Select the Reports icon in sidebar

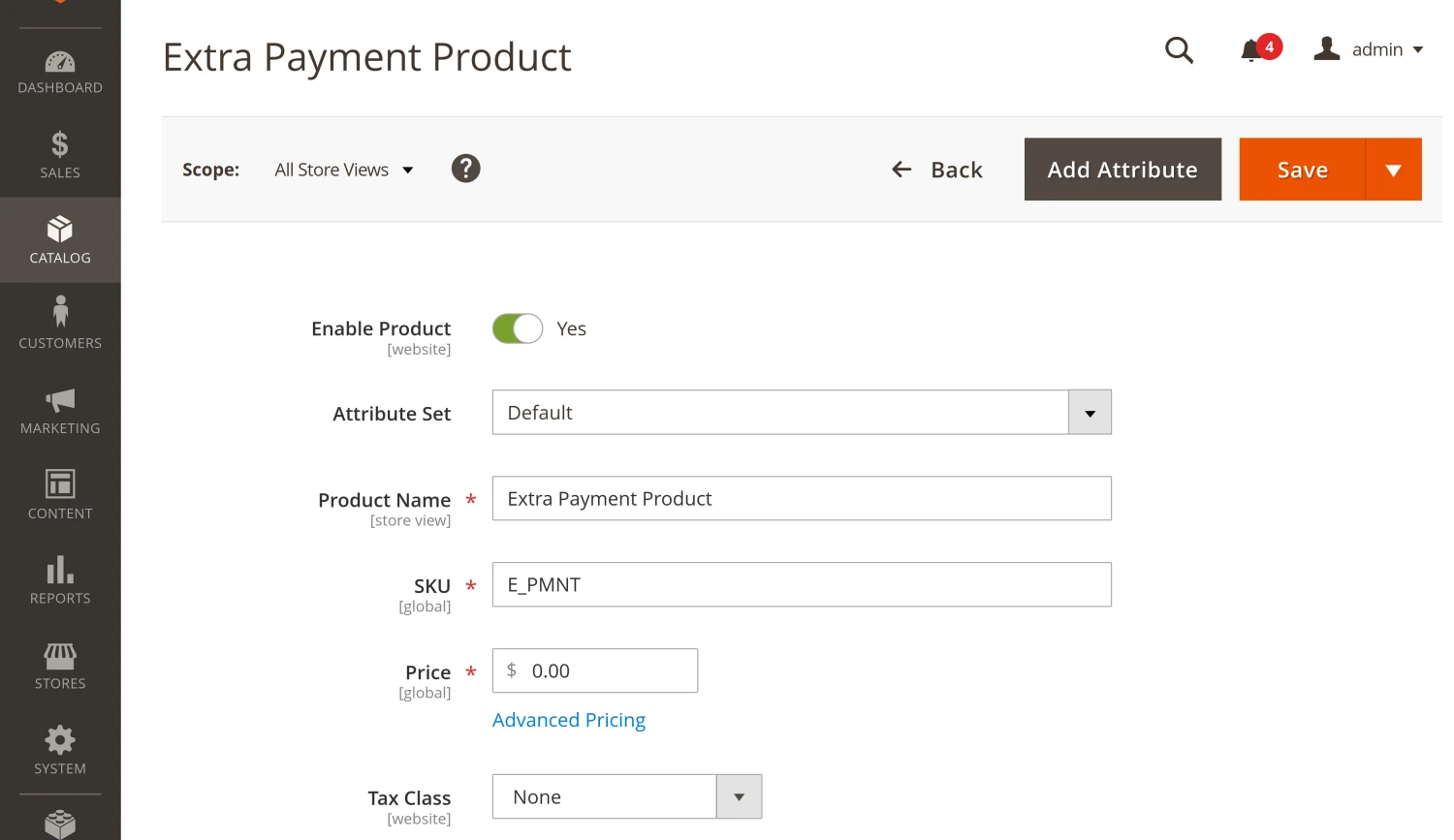click(x=59, y=571)
